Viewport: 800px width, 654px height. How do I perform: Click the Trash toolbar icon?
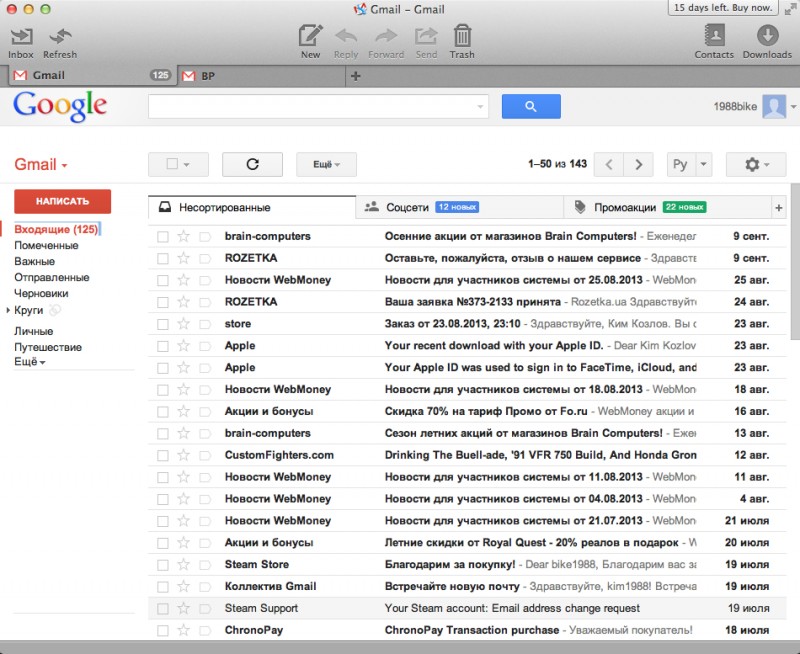[462, 42]
